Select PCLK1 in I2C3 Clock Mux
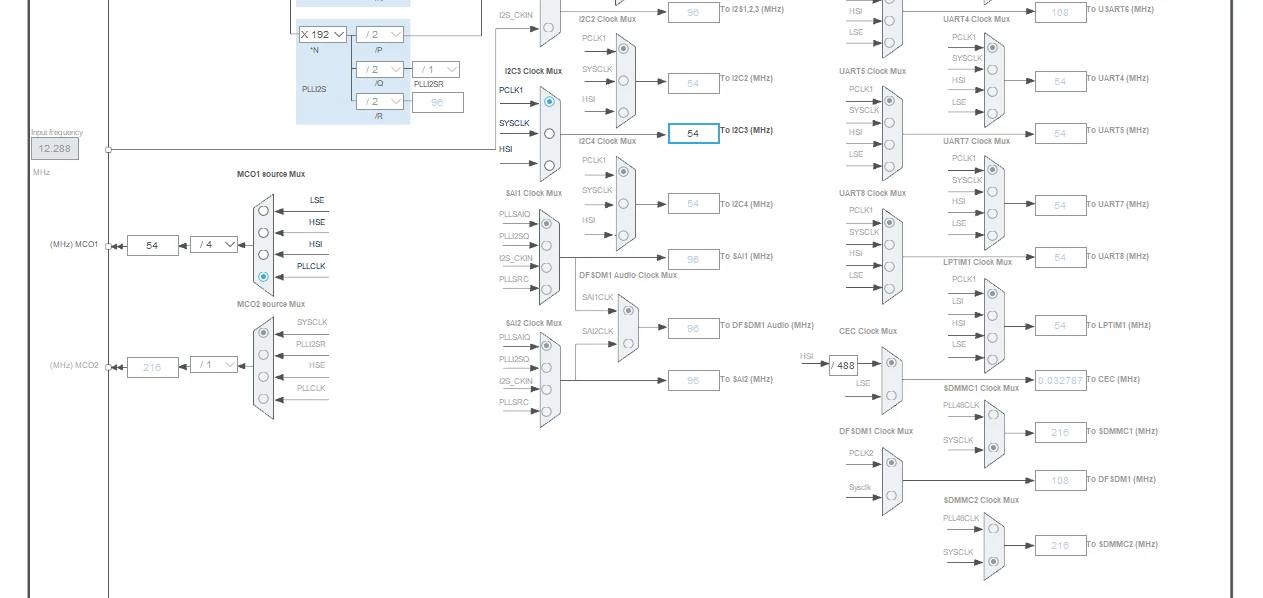The height and width of the screenshot is (598, 1263). tap(549, 102)
